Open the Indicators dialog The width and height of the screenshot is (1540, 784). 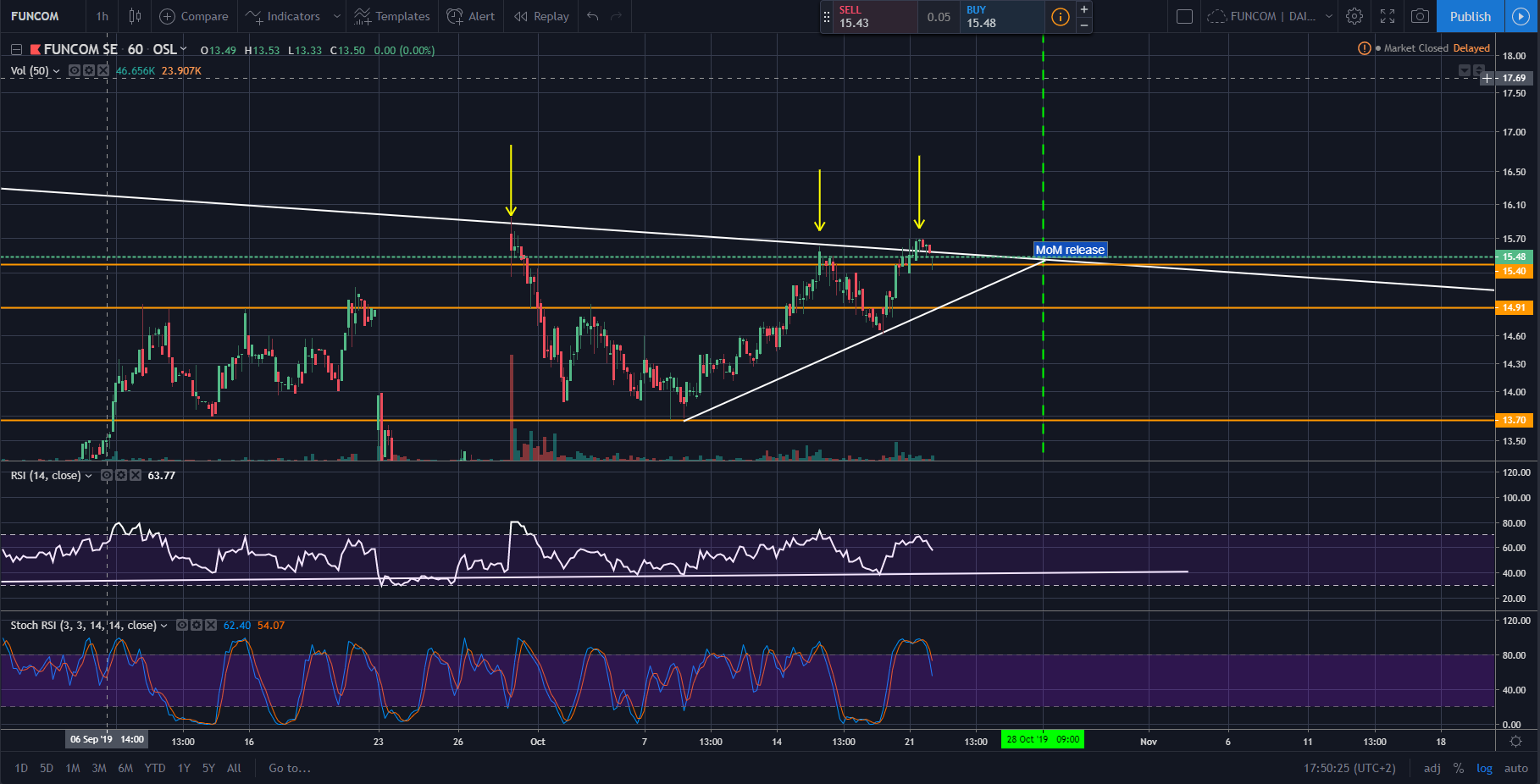283,16
